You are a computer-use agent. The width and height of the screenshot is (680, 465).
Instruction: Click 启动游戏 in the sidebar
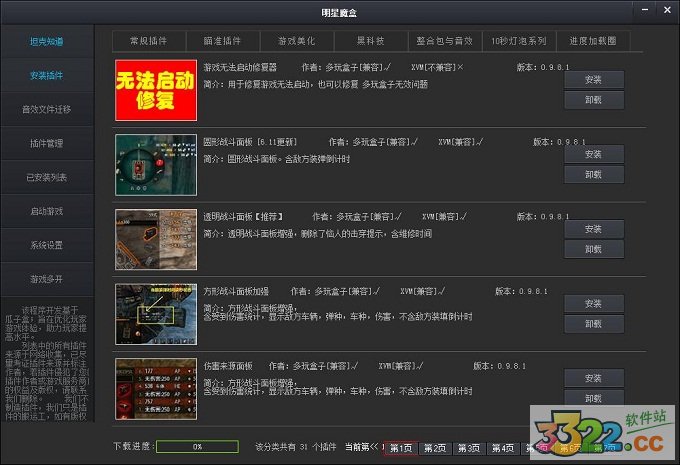click(47, 211)
